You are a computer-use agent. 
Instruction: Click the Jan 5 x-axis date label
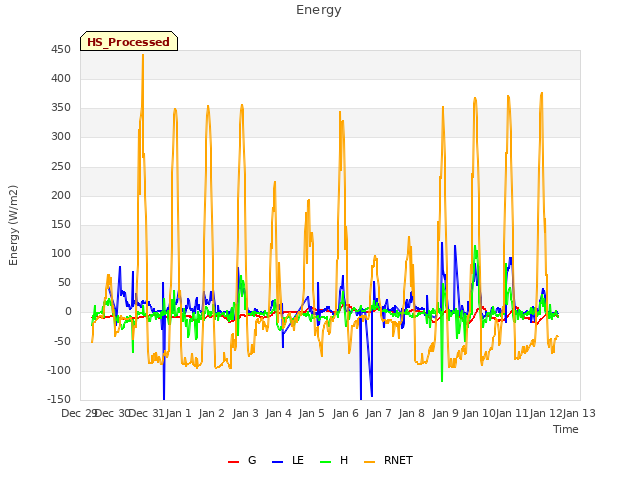point(312,413)
